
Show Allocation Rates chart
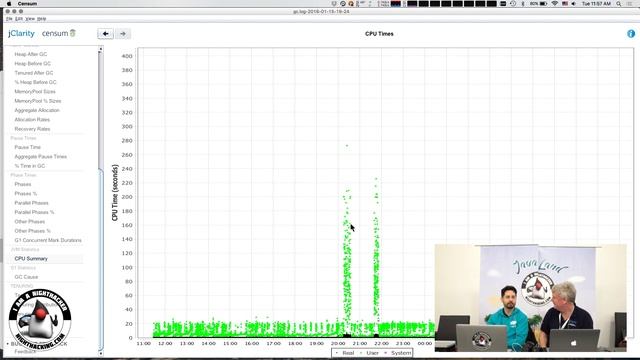coord(32,120)
